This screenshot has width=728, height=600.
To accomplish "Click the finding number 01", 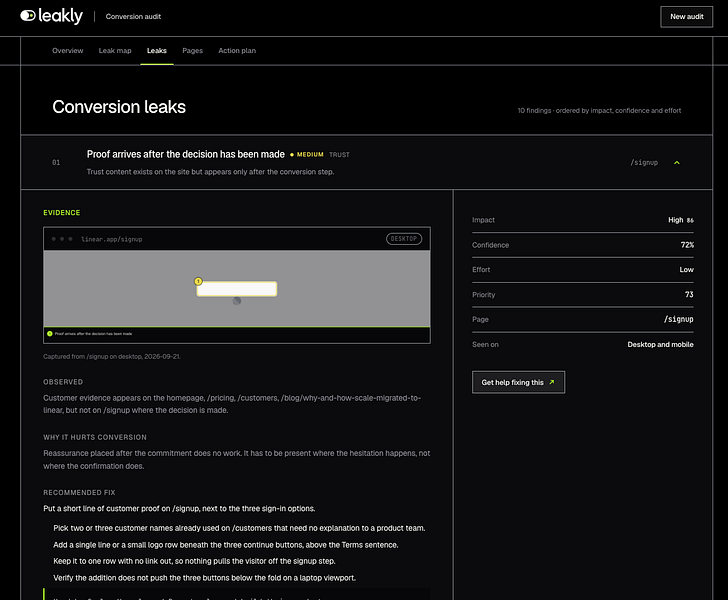I will 56,163.
